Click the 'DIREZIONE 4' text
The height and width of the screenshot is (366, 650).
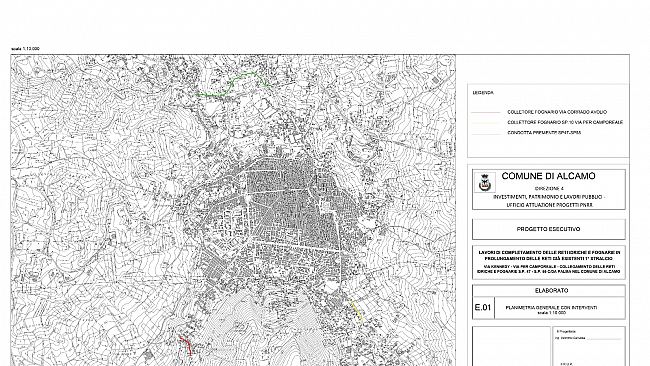(549, 188)
